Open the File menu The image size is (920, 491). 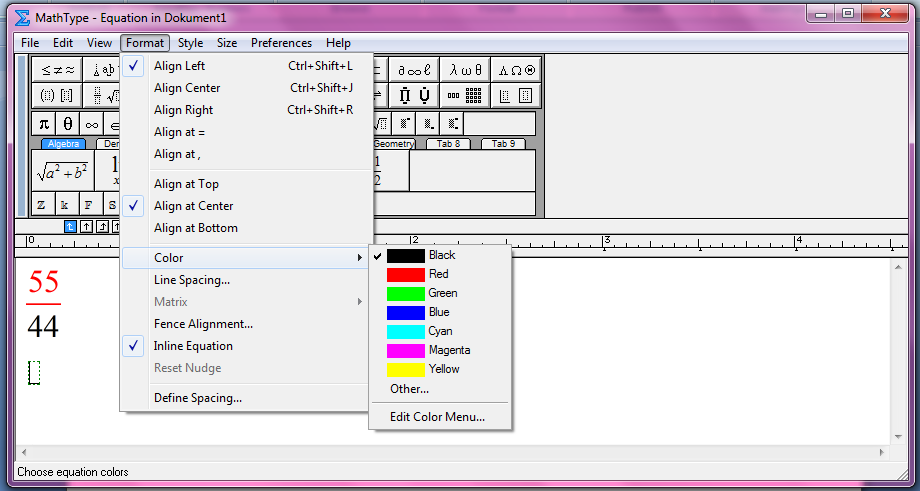point(30,43)
